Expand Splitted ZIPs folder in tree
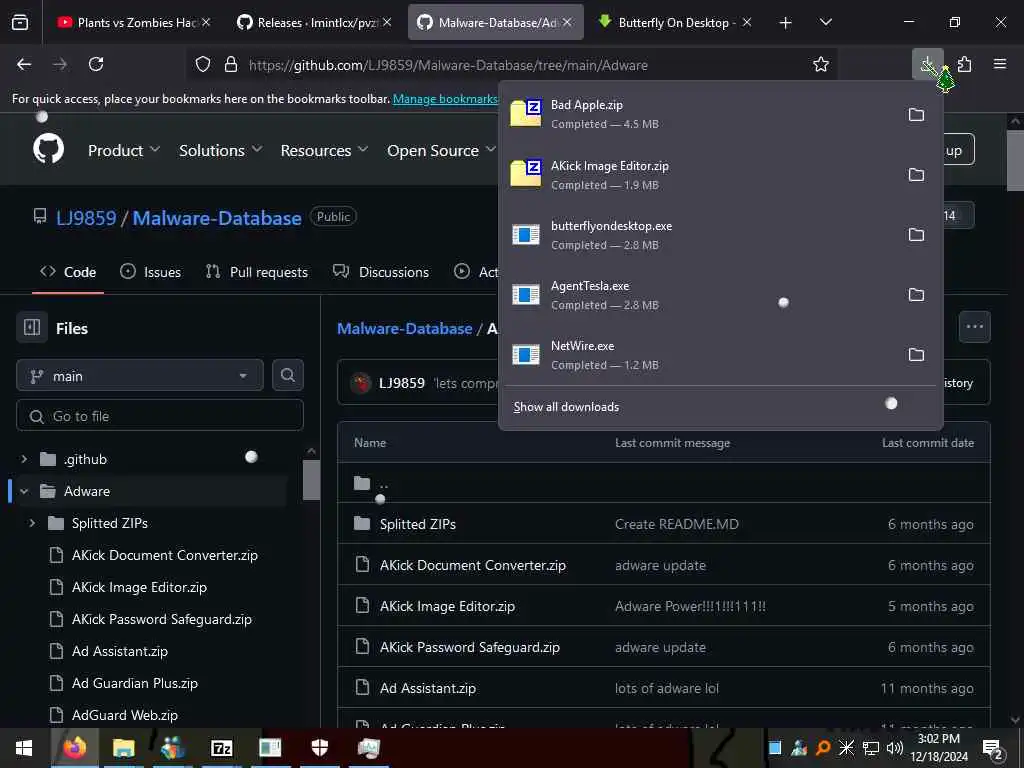 pyautogui.click(x=32, y=523)
